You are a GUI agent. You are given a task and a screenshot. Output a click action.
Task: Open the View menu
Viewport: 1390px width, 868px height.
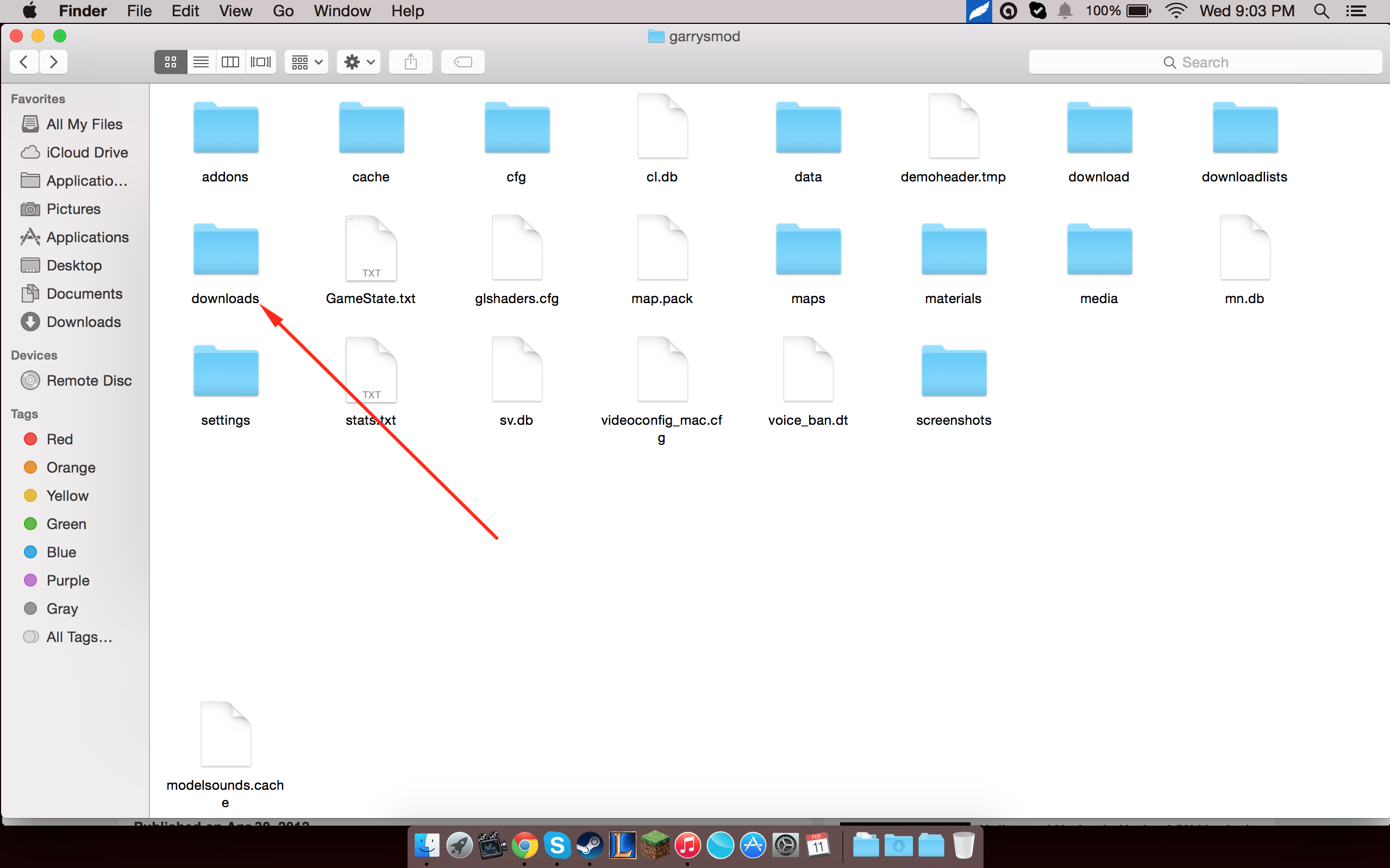[x=235, y=11]
